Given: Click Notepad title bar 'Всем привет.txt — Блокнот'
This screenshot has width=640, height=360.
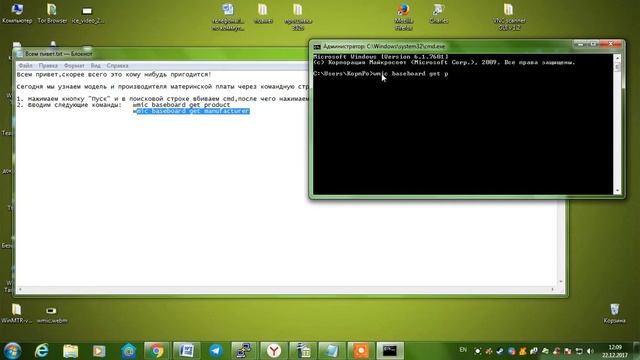Looking at the screenshot, I should [59, 54].
